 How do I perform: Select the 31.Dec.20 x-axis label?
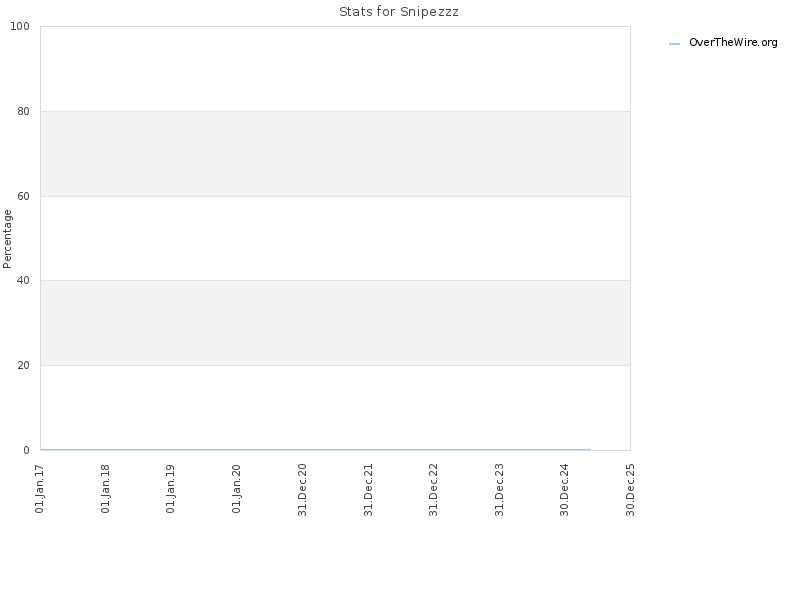[302, 490]
